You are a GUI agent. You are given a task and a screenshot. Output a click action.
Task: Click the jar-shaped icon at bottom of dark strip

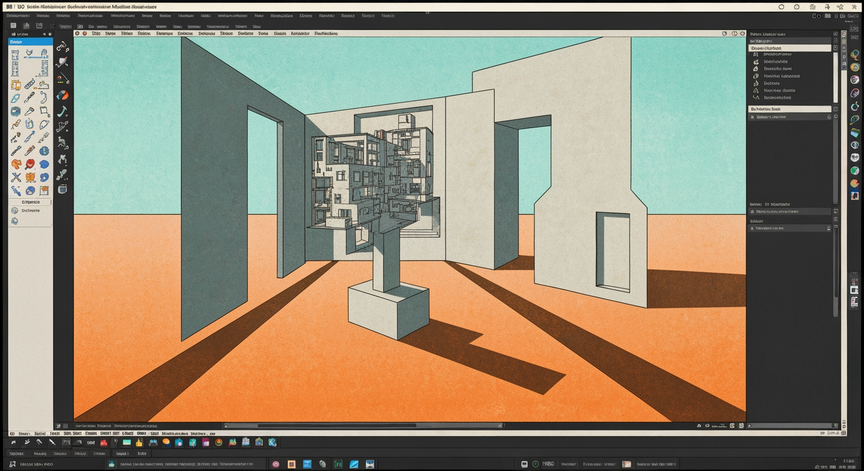[62, 190]
